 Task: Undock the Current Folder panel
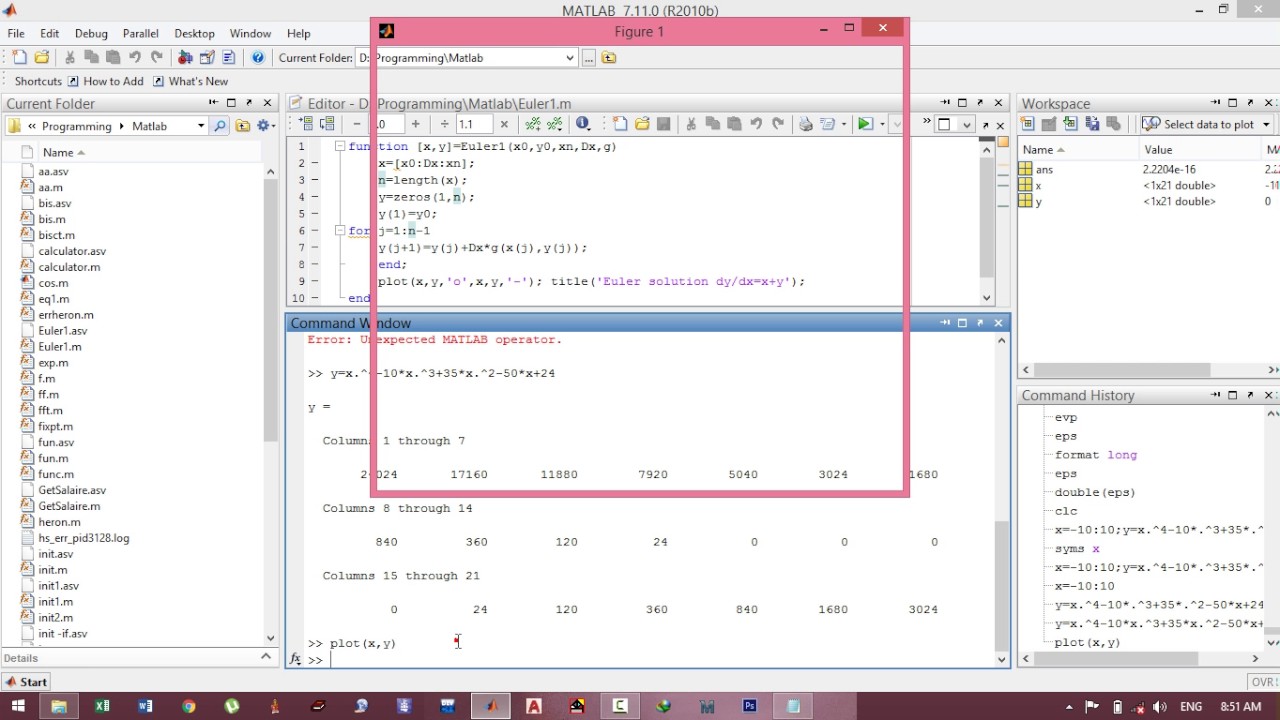pyautogui.click(x=249, y=103)
